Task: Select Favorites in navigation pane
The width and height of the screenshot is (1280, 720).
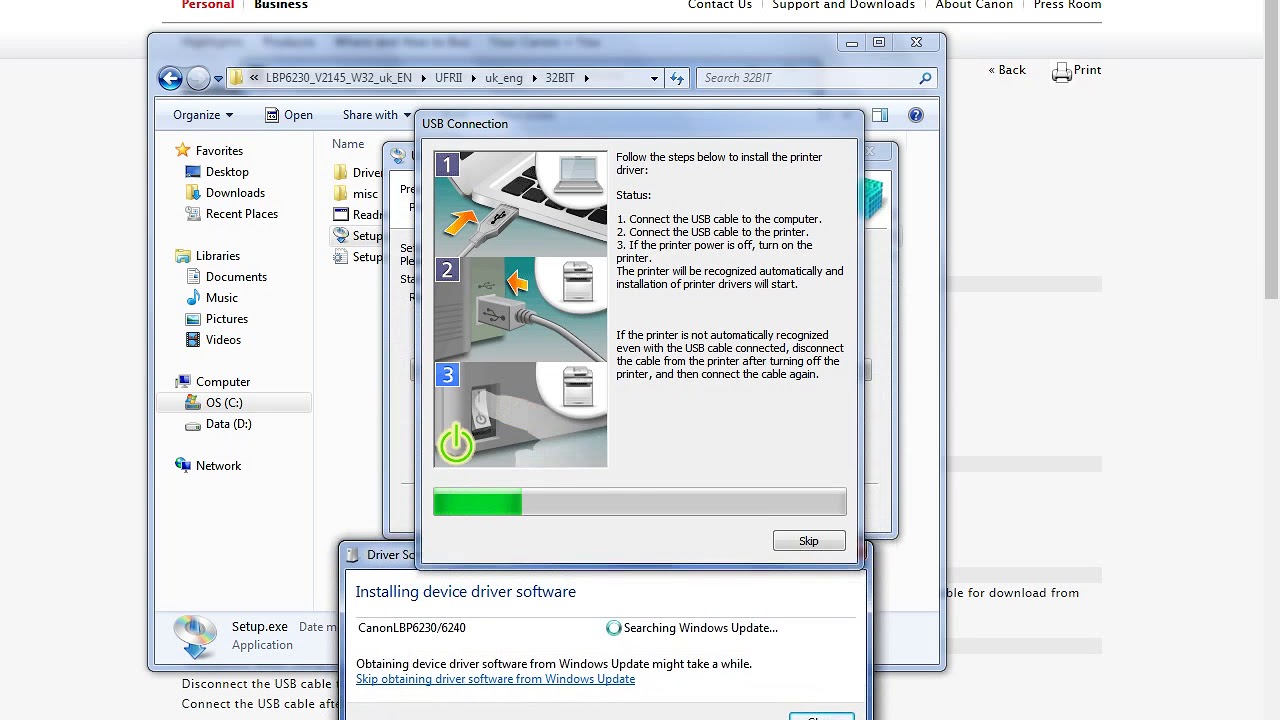Action: 219,151
